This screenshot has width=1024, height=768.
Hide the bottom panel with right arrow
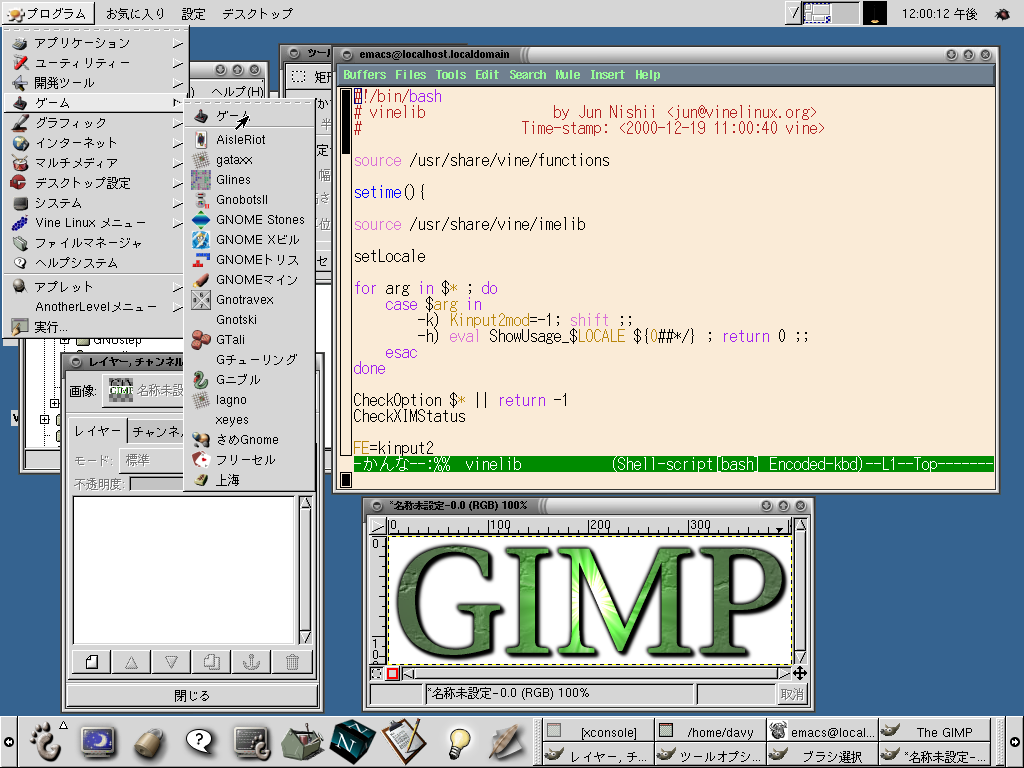pyautogui.click(x=1015, y=742)
